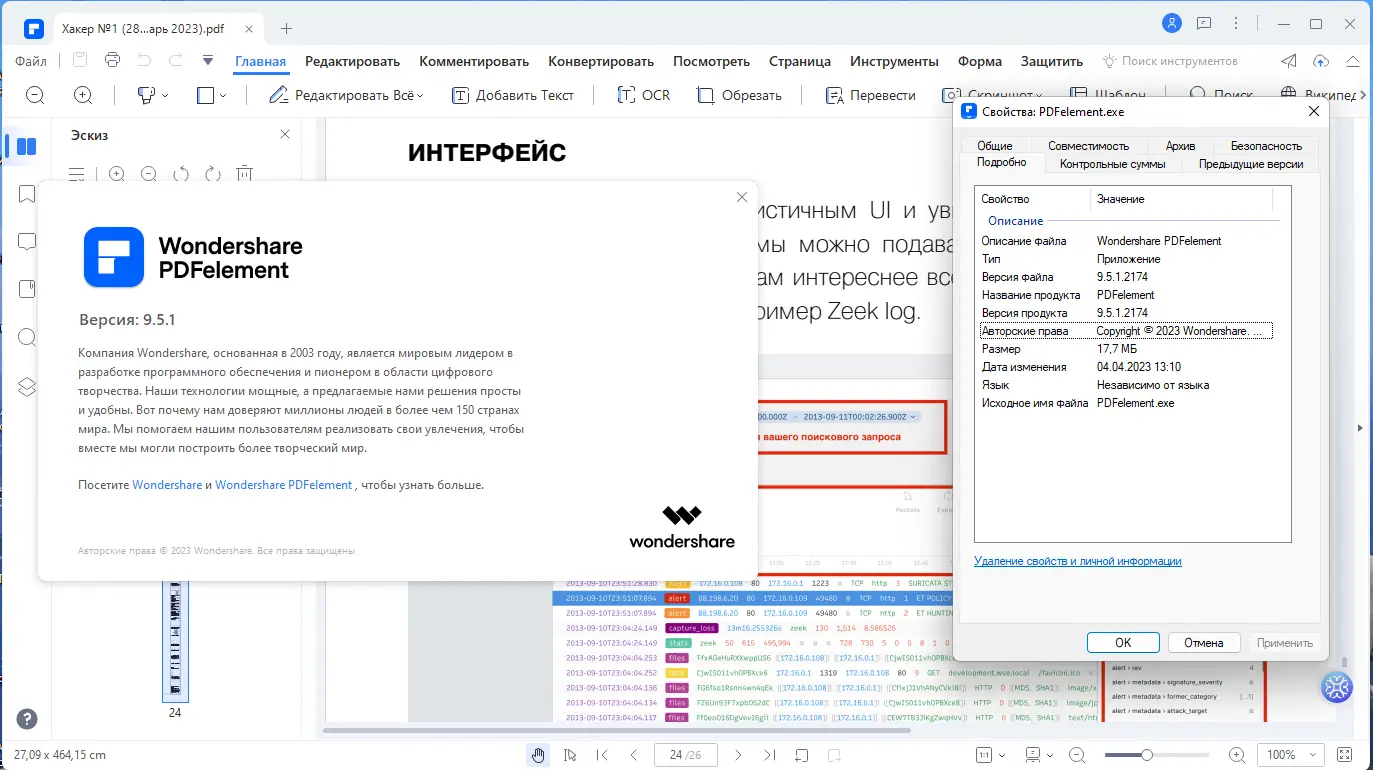Open help via the question mark icon
Viewport: 1373px width, 770px height.
click(27, 719)
